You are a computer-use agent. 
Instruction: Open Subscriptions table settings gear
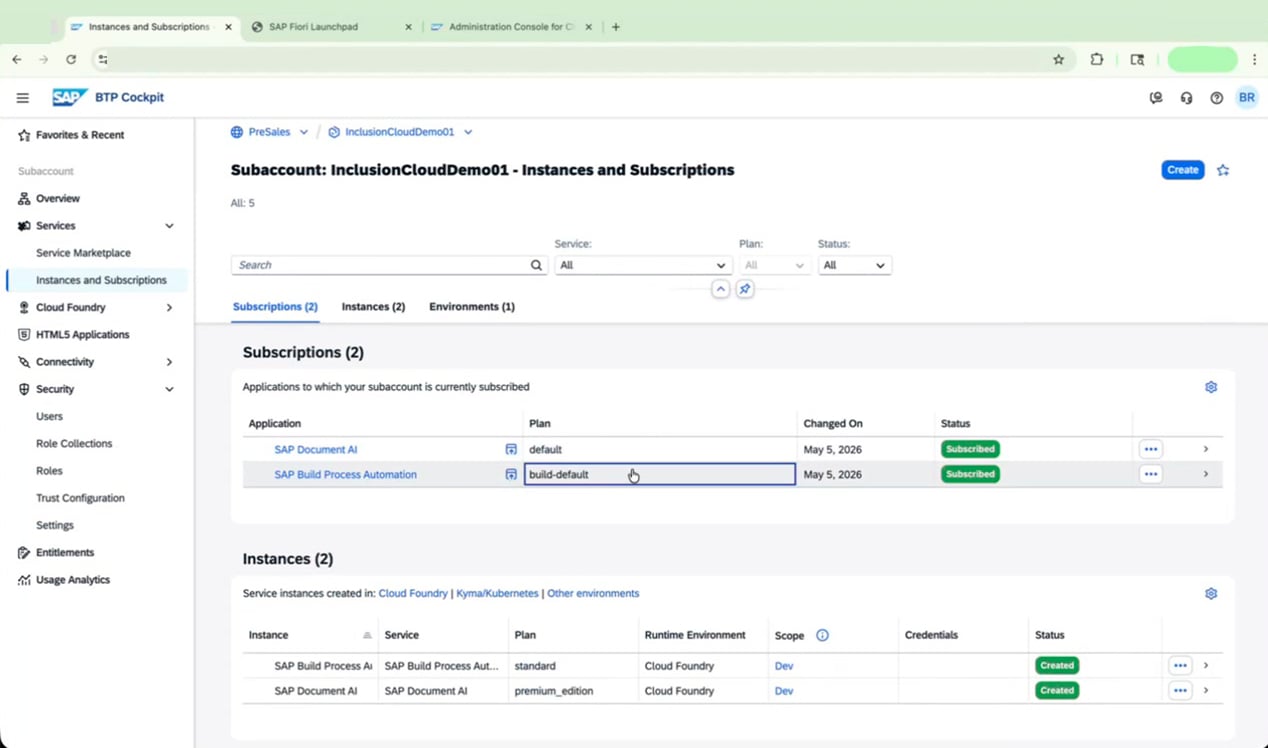pos(1211,387)
